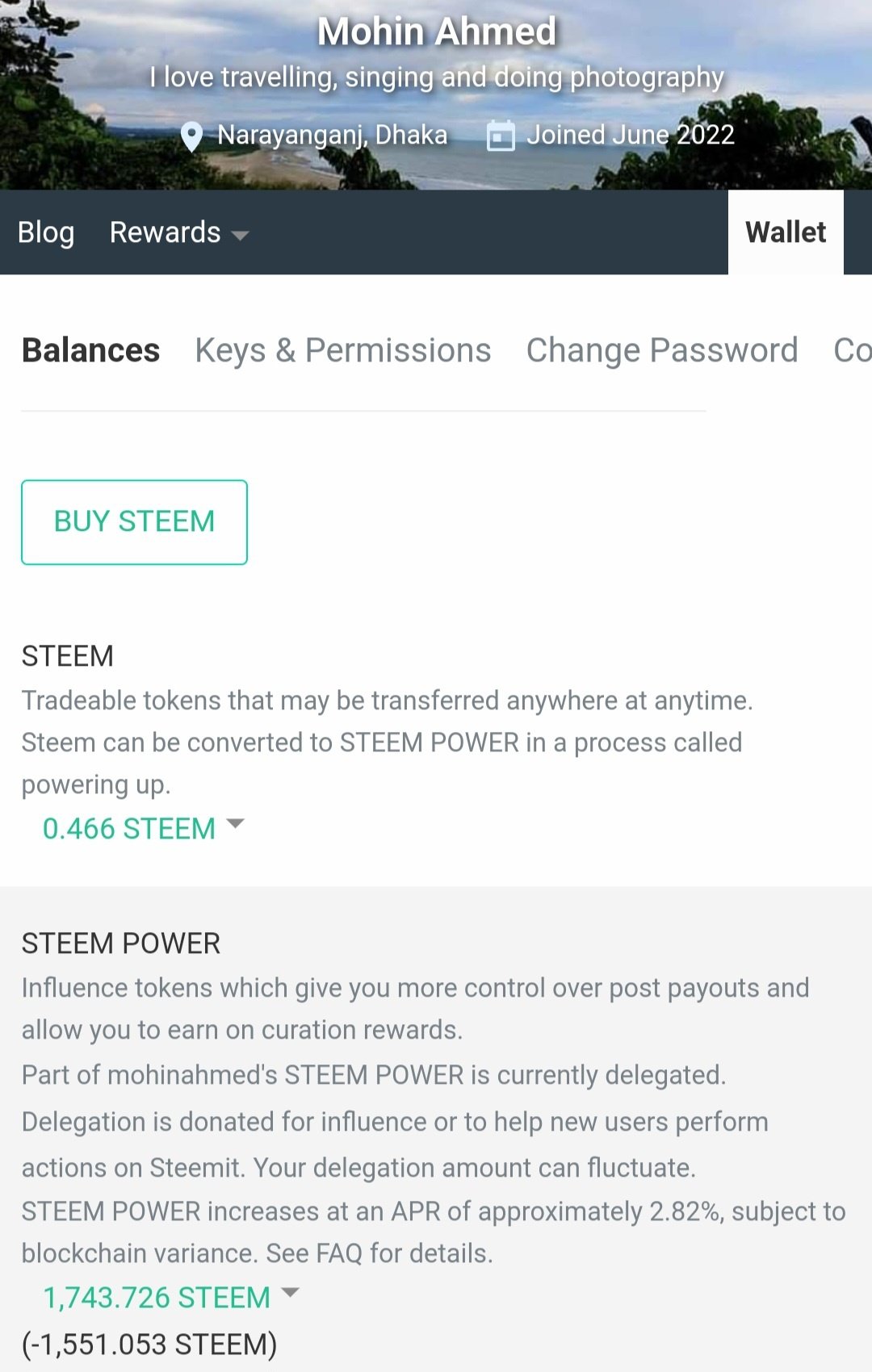
Task: Click the calendar icon beside join date
Action: pos(501,136)
